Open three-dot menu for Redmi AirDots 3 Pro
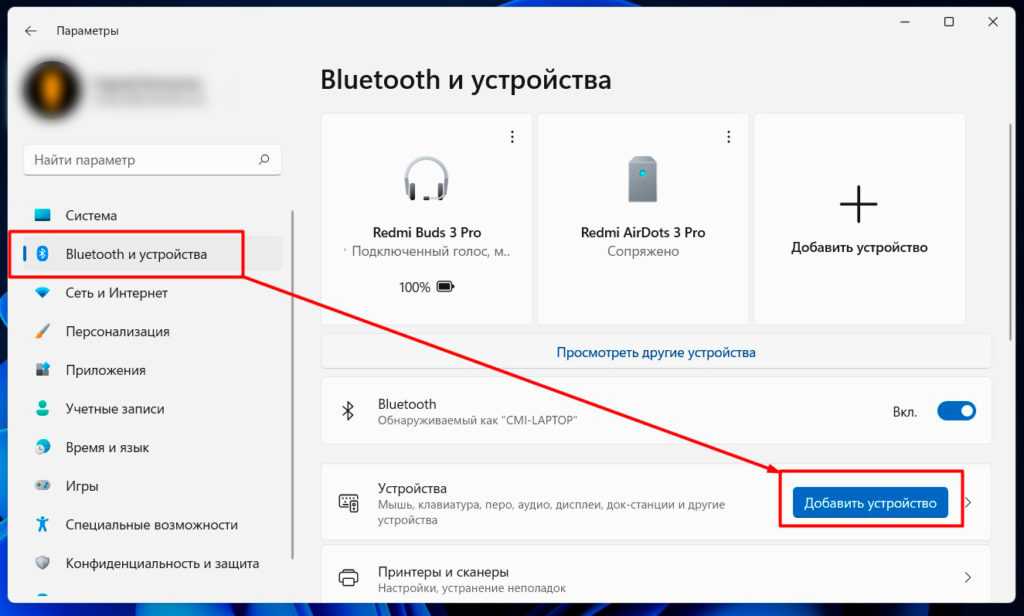This screenshot has width=1024, height=616. coord(728,137)
